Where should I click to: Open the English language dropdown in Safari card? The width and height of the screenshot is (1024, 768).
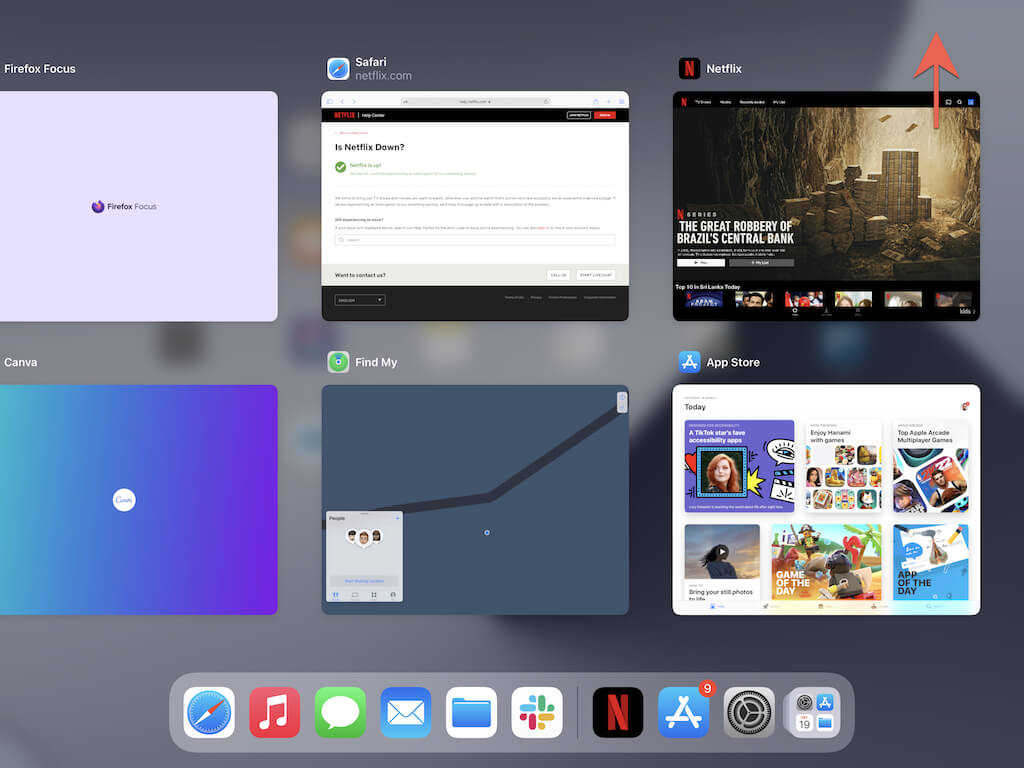click(x=360, y=300)
